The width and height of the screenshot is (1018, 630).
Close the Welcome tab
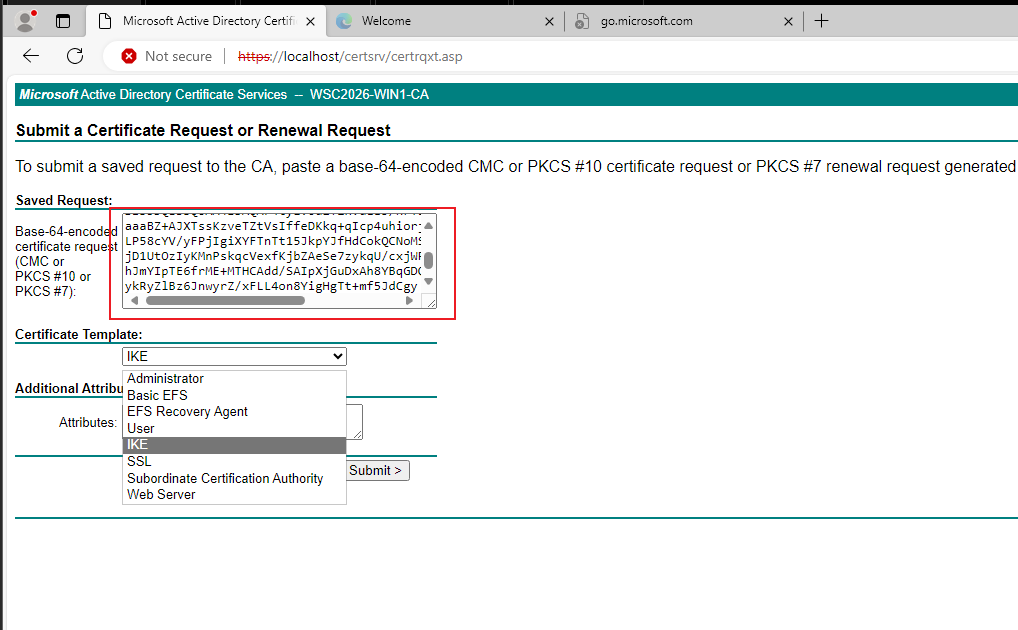point(549,21)
